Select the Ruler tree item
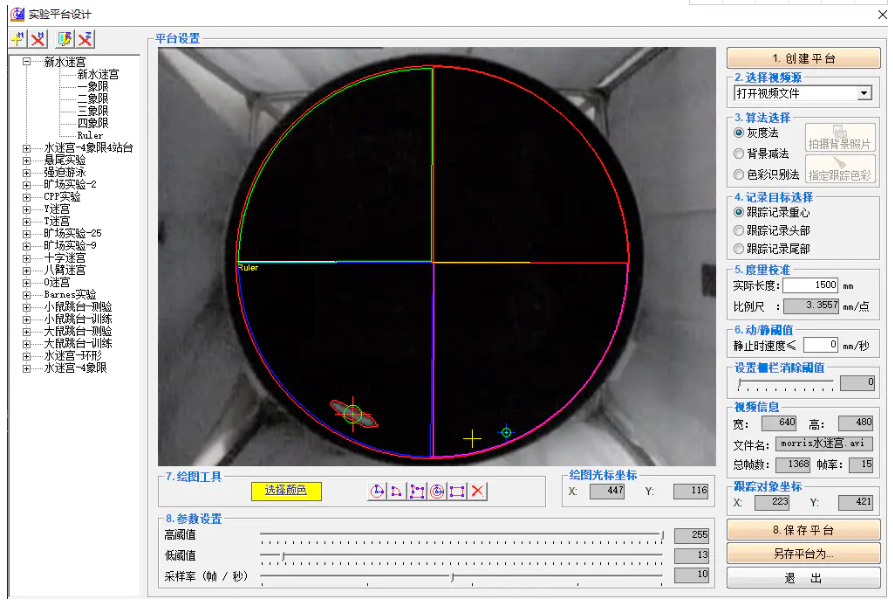893x603 pixels. [90, 136]
